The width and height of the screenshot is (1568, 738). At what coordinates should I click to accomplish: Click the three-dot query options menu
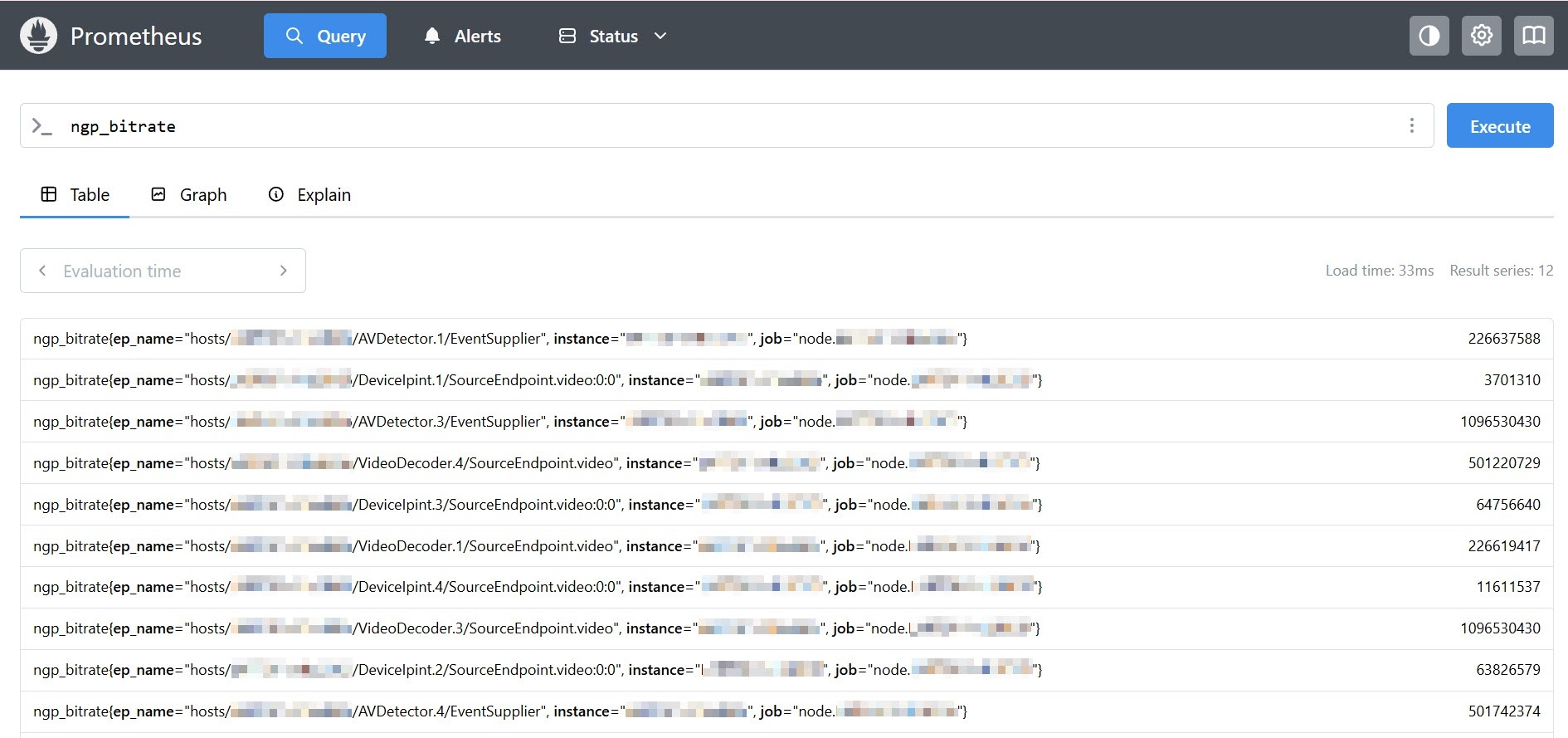1411,125
